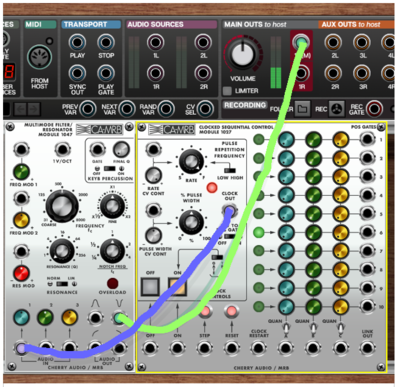Click the filter FINE frequency knob

point(112,206)
